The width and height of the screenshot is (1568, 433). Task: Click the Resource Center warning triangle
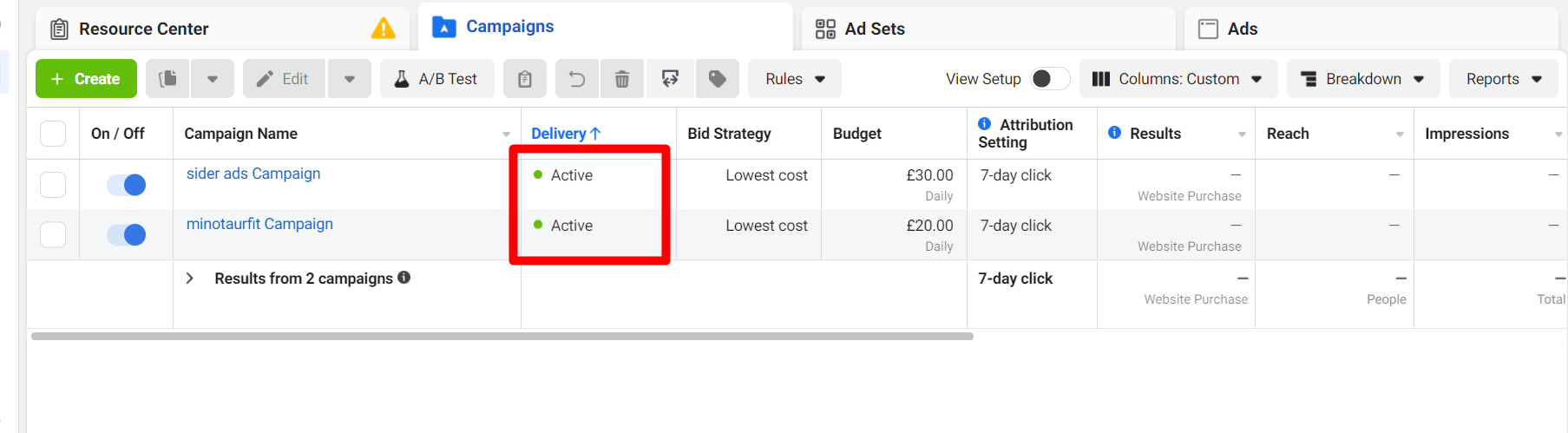point(383,29)
